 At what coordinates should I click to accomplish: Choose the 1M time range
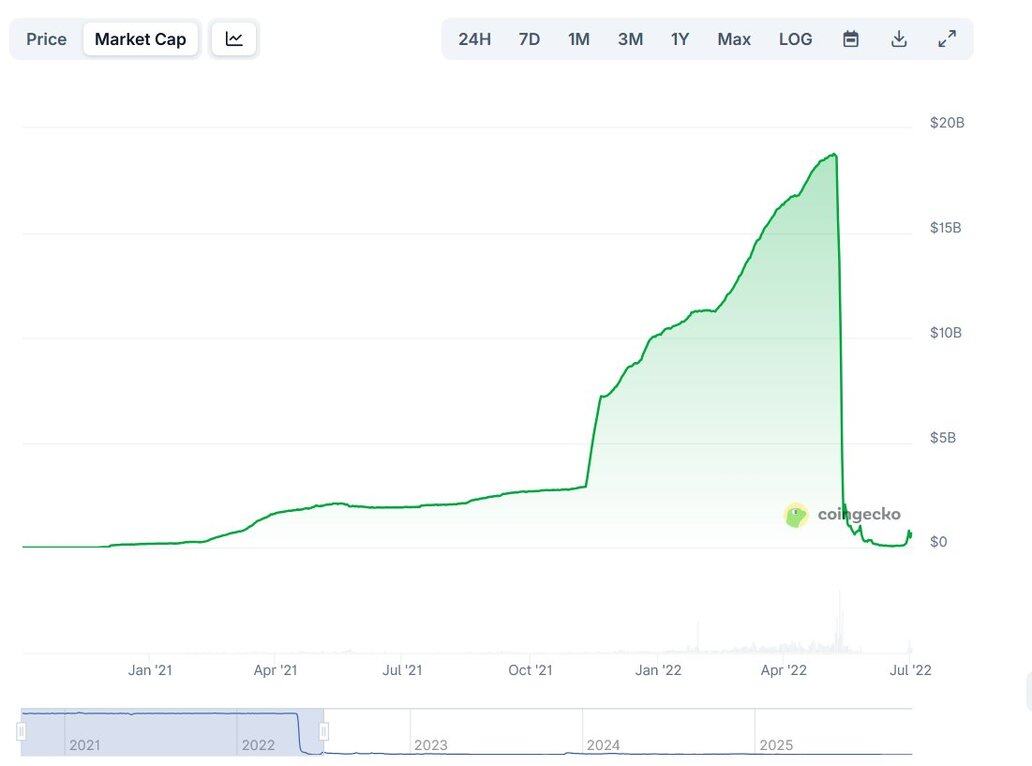pyautogui.click(x=578, y=39)
